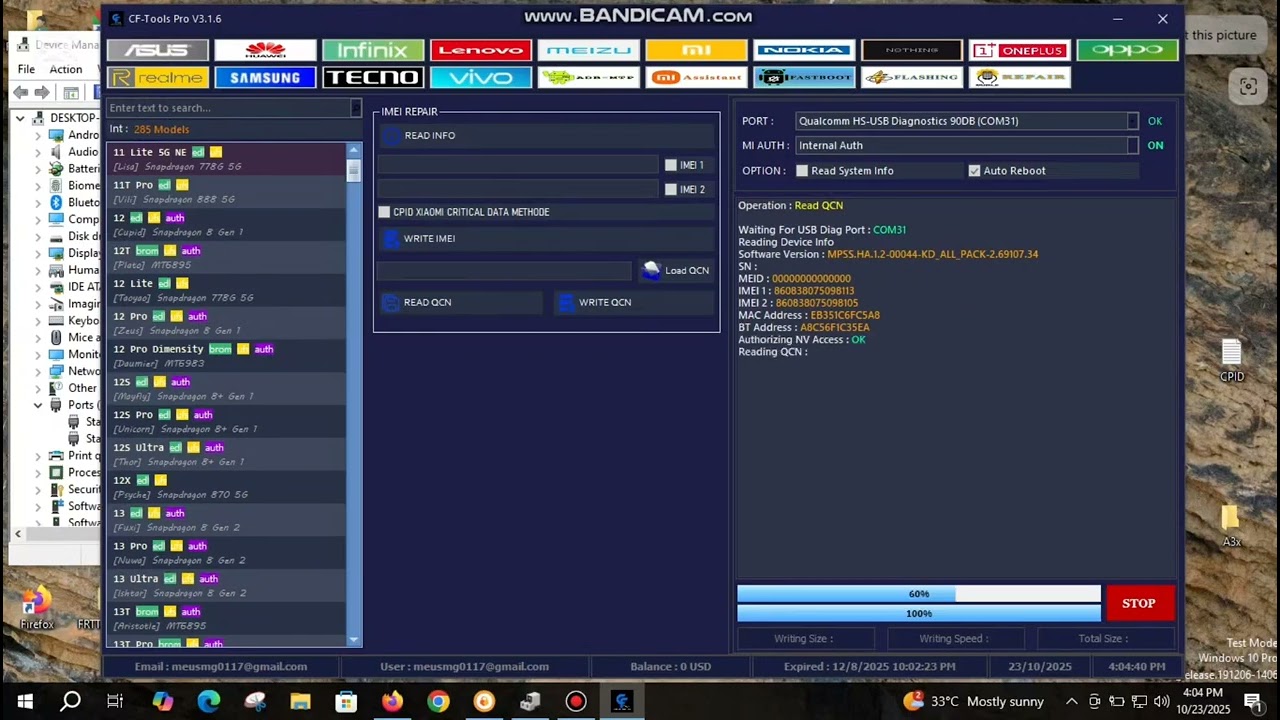The height and width of the screenshot is (720, 1280).
Task: Click the IMEI 1 input field
Action: pos(517,165)
